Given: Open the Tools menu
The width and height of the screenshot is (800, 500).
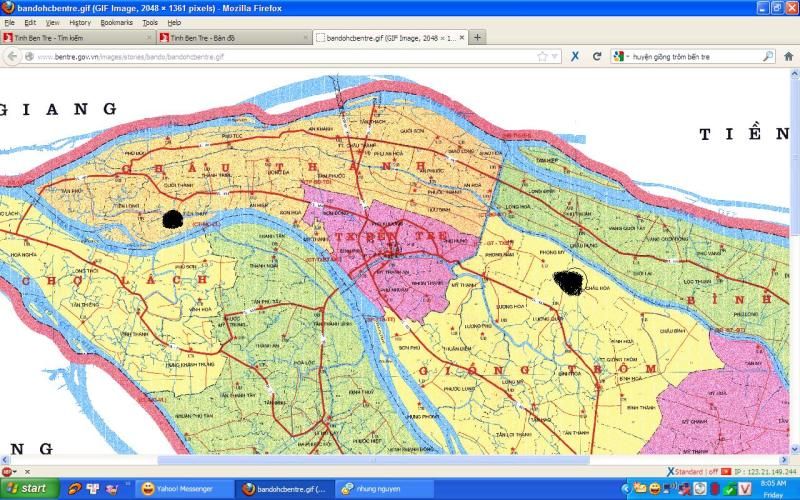Looking at the screenshot, I should coord(150,22).
